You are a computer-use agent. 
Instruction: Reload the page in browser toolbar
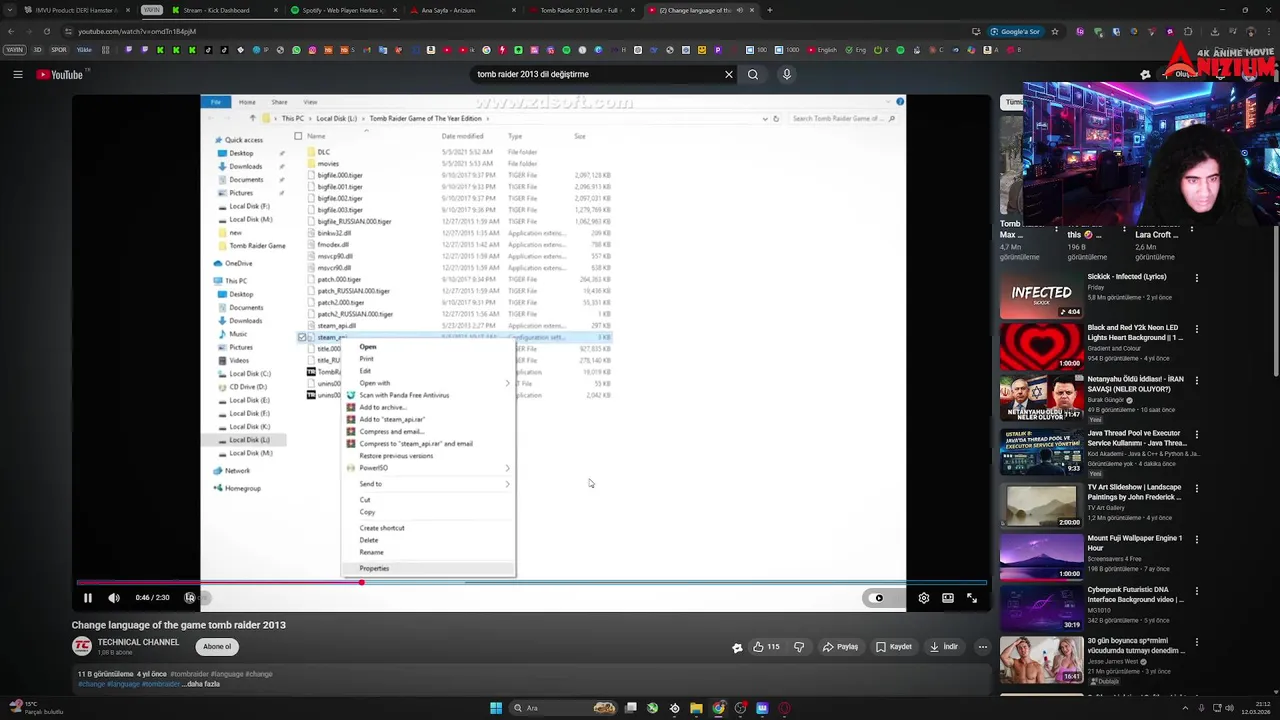click(46, 31)
